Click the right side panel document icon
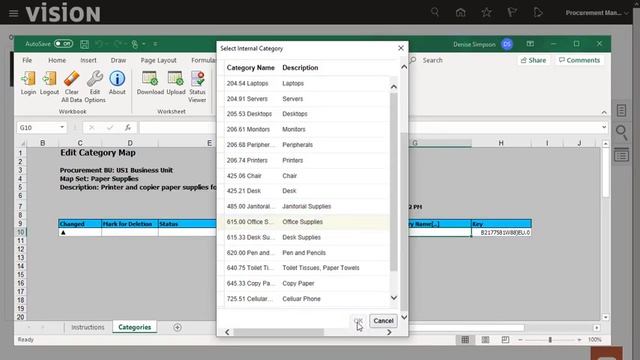 [621, 110]
